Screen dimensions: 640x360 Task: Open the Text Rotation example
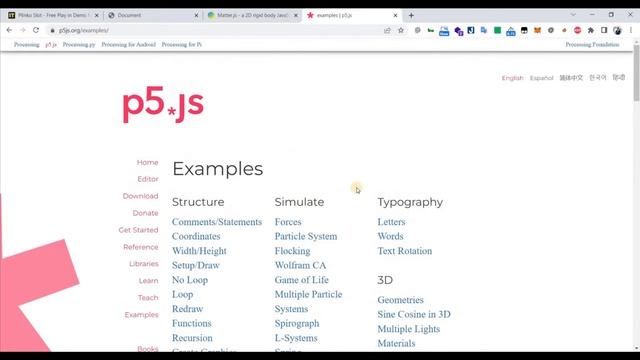pos(404,251)
